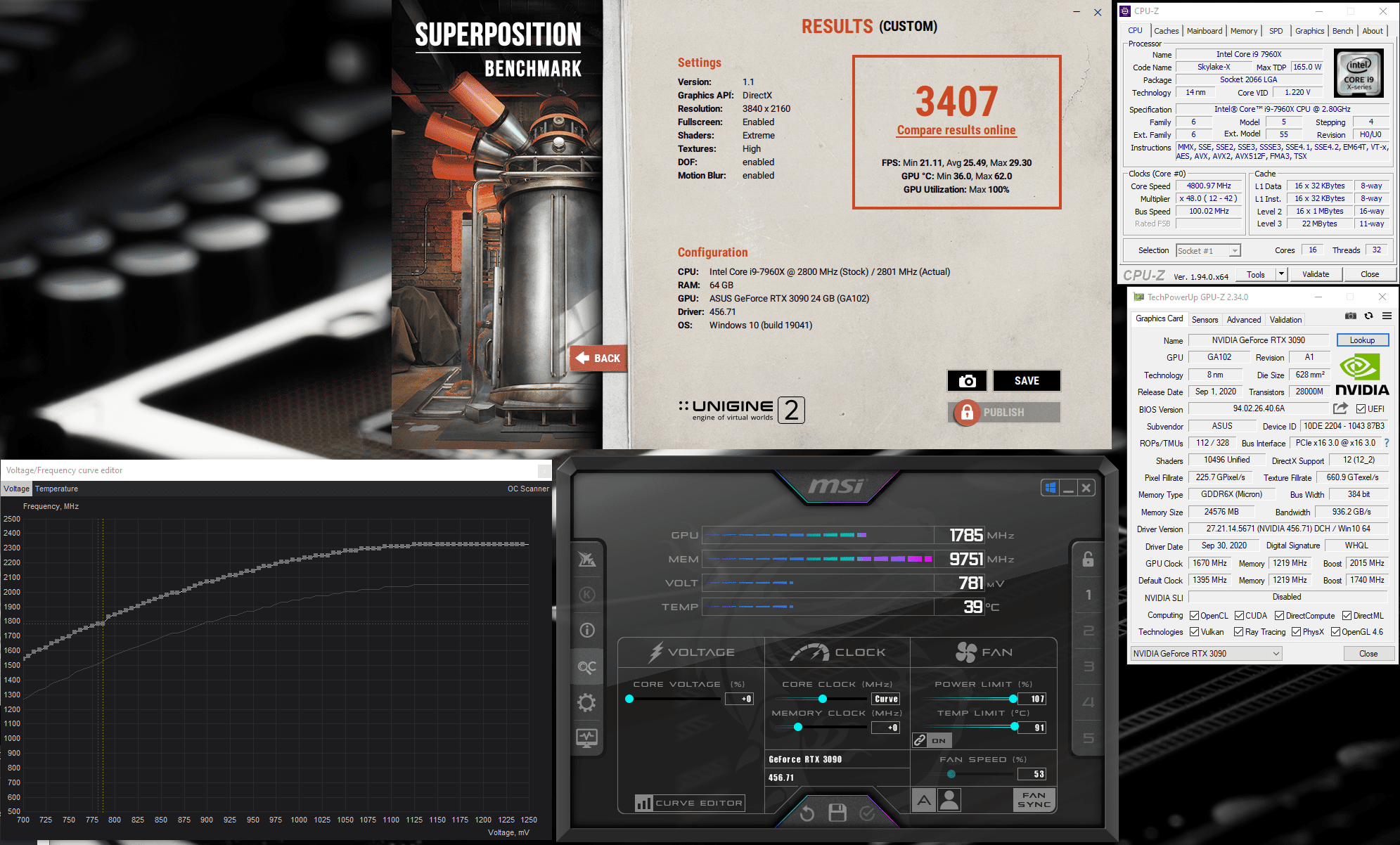Click CPU-Z Validate button
Screen dimensions: 1400x845
tap(1316, 274)
